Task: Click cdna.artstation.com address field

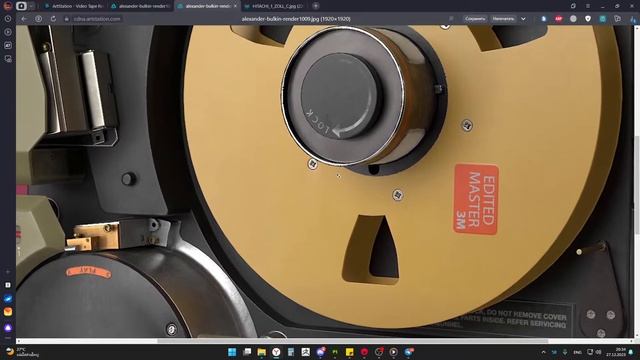Action: tap(97, 19)
